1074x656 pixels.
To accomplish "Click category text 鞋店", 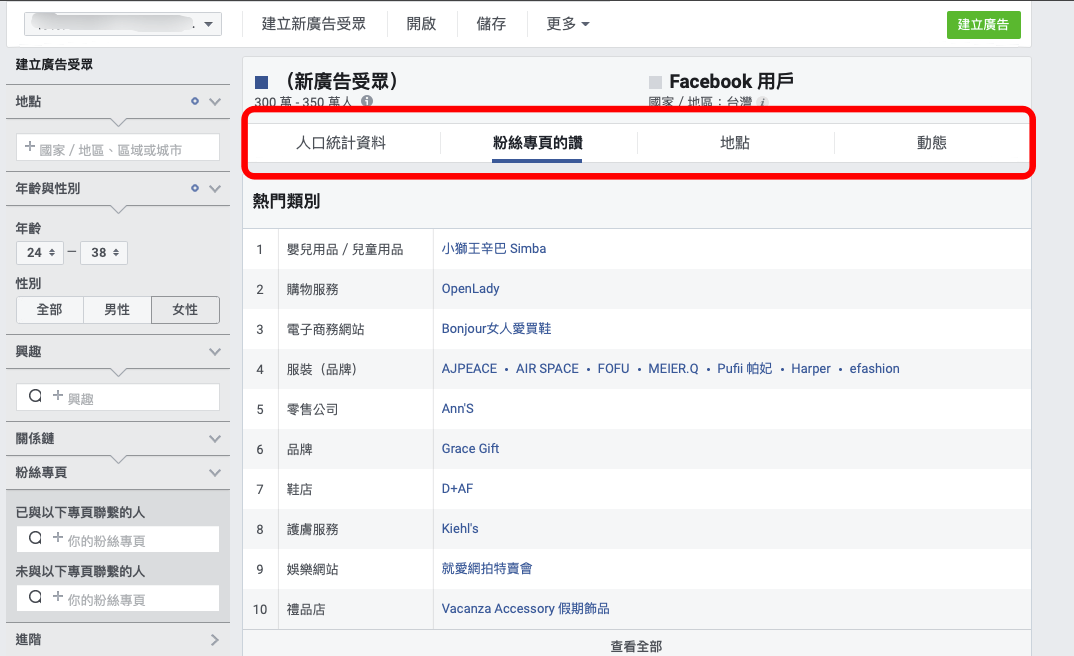I will point(299,490).
